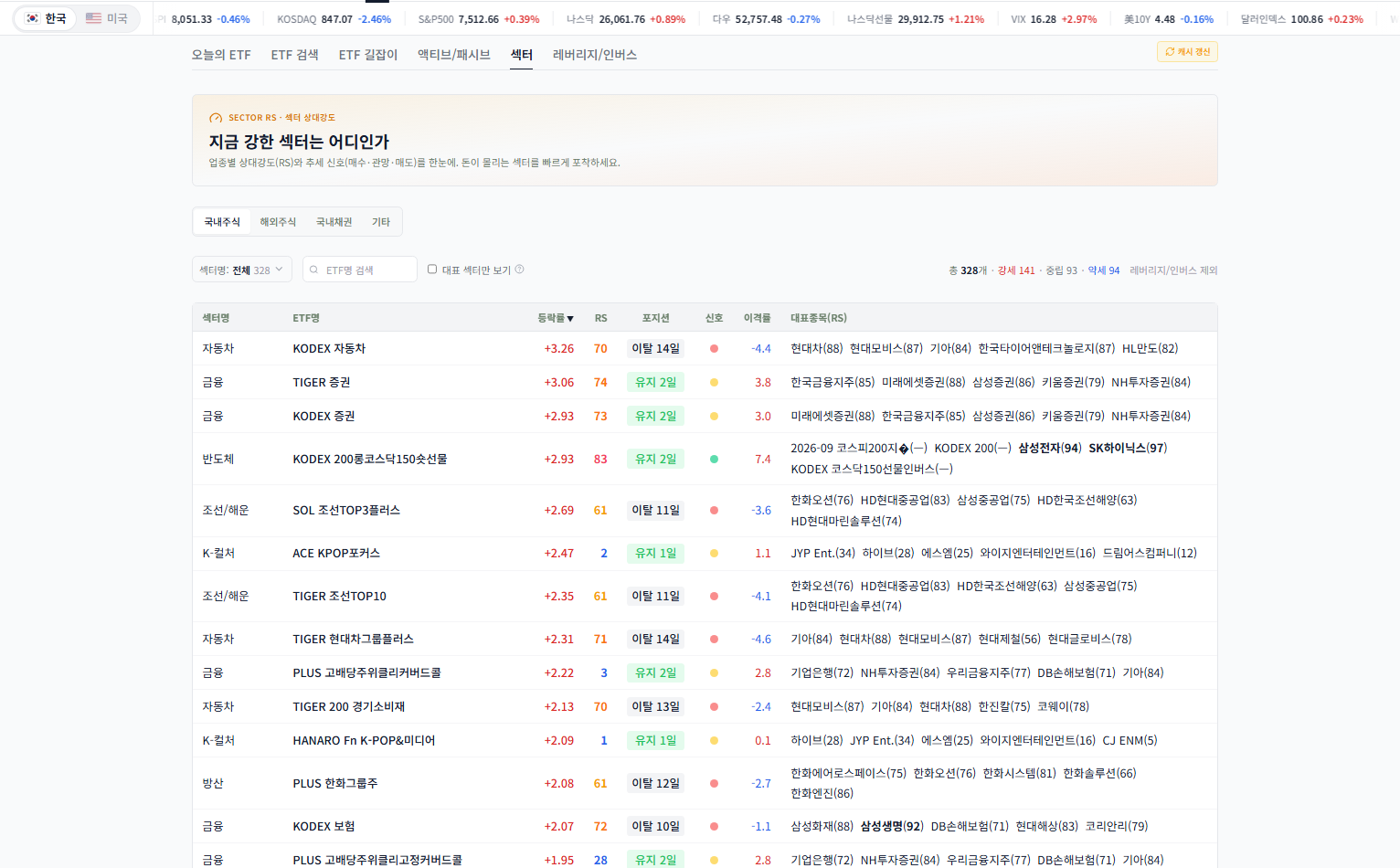The width and height of the screenshot is (1400, 868).
Task: Open the 섹터명 전체 dropdown
Action: coord(242,270)
